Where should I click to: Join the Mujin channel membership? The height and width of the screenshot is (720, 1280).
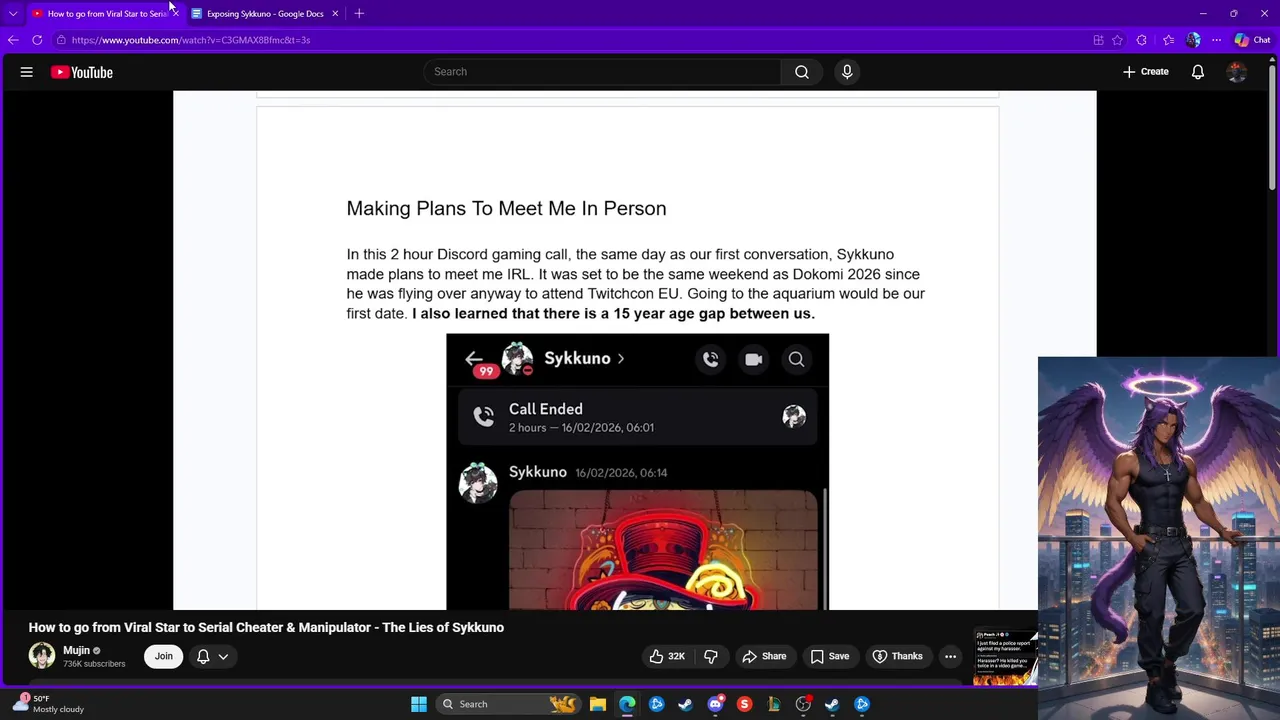[x=164, y=656]
